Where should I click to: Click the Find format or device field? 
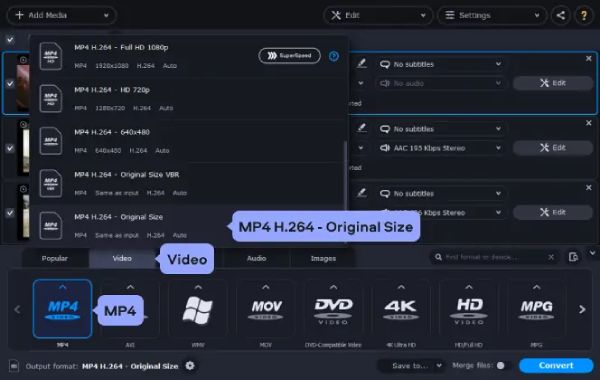(494, 257)
